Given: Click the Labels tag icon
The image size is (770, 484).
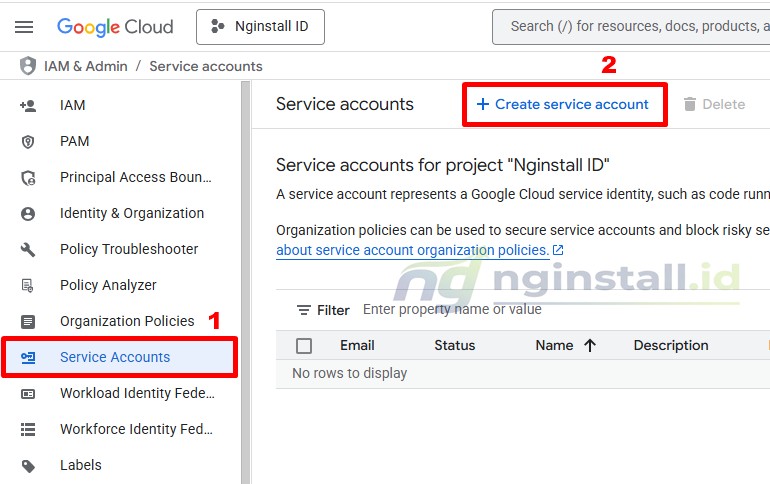Looking at the screenshot, I should point(28,466).
